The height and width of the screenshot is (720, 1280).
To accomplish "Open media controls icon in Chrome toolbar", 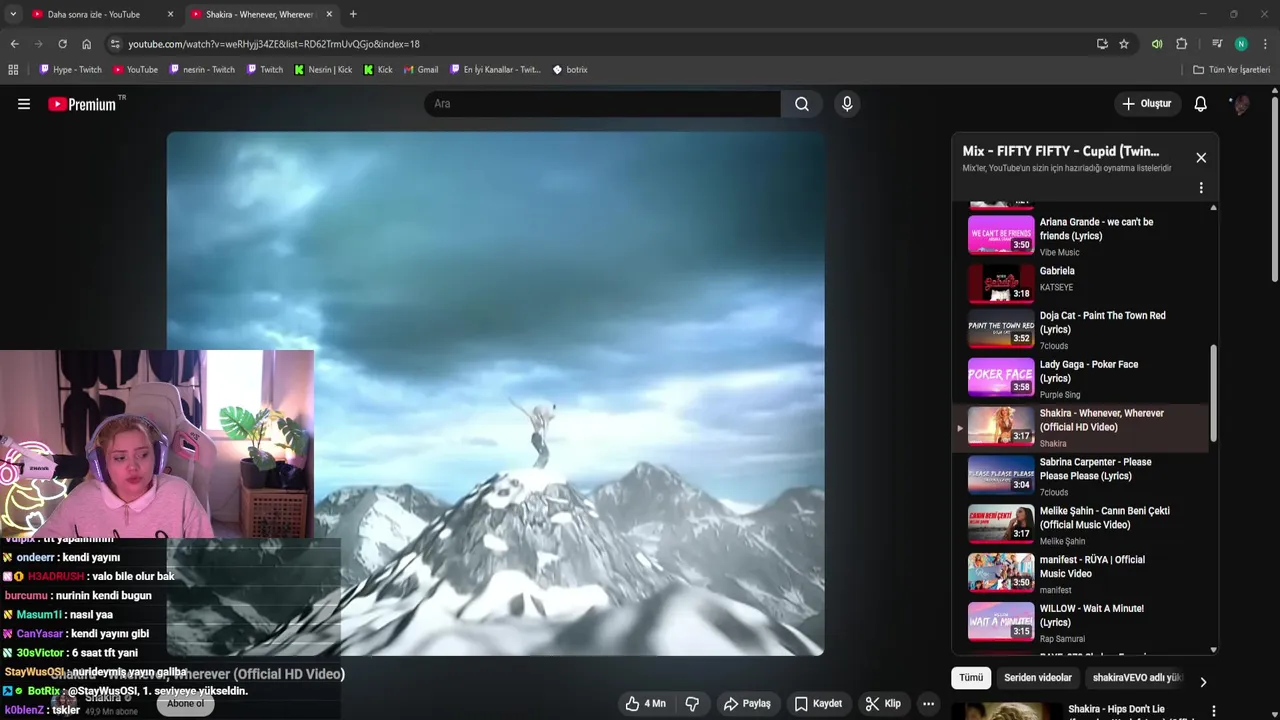I will (1217, 44).
